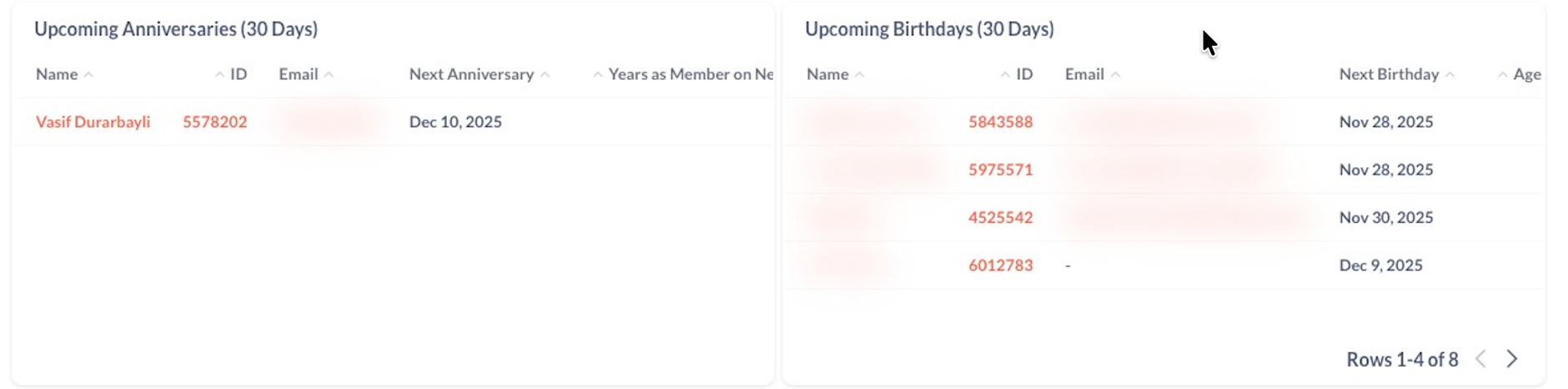The height and width of the screenshot is (389, 1568).
Task: Sort by Next Anniversary column arrow
Action: pos(545,75)
